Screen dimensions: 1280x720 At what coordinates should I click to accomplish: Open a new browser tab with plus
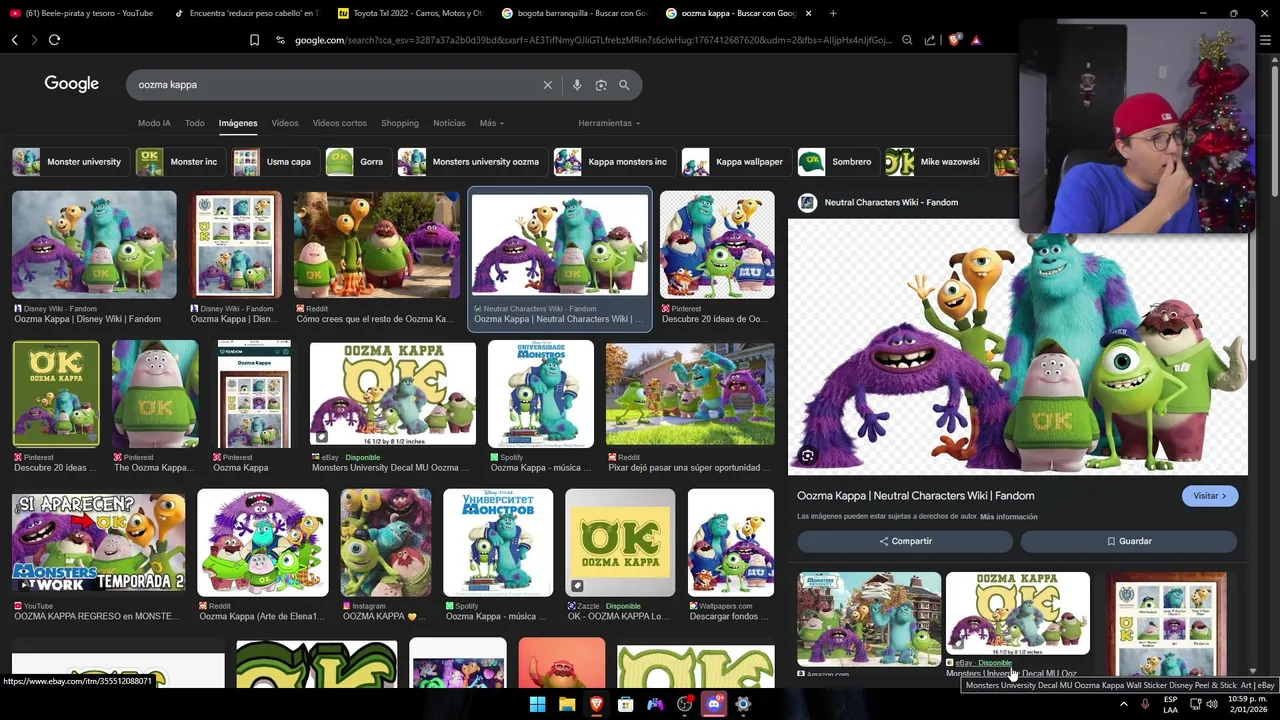[833, 13]
